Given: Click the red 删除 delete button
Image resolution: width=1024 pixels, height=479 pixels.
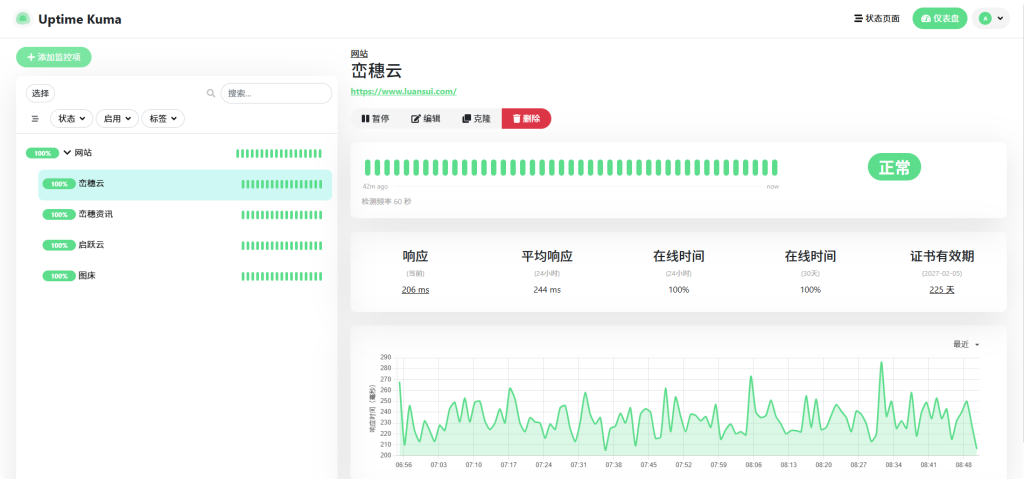Looking at the screenshot, I should coord(526,119).
